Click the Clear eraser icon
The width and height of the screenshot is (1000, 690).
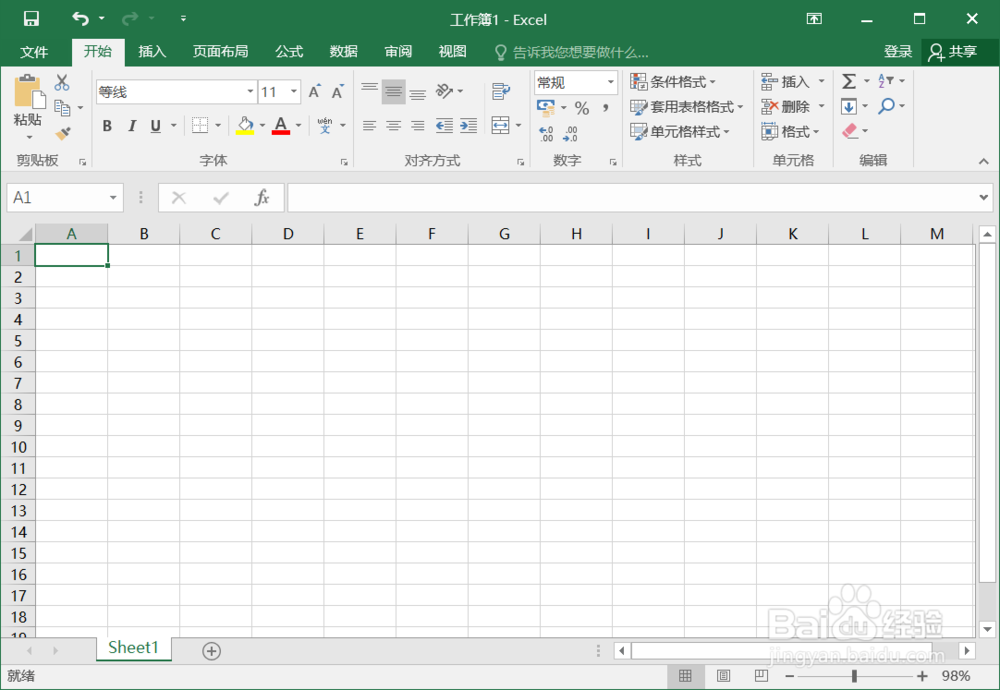click(849, 131)
